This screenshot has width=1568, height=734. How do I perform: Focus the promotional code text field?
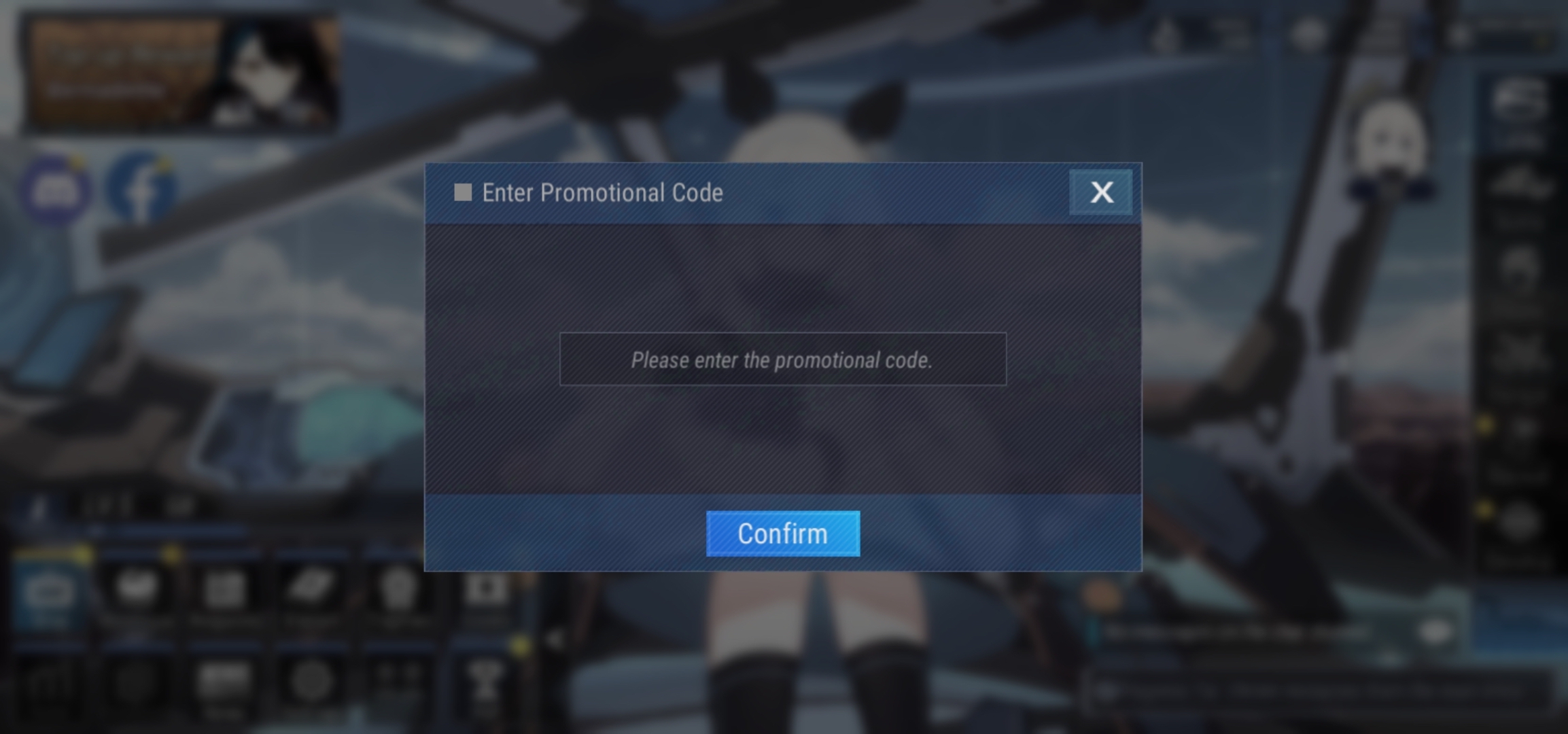[x=783, y=359]
